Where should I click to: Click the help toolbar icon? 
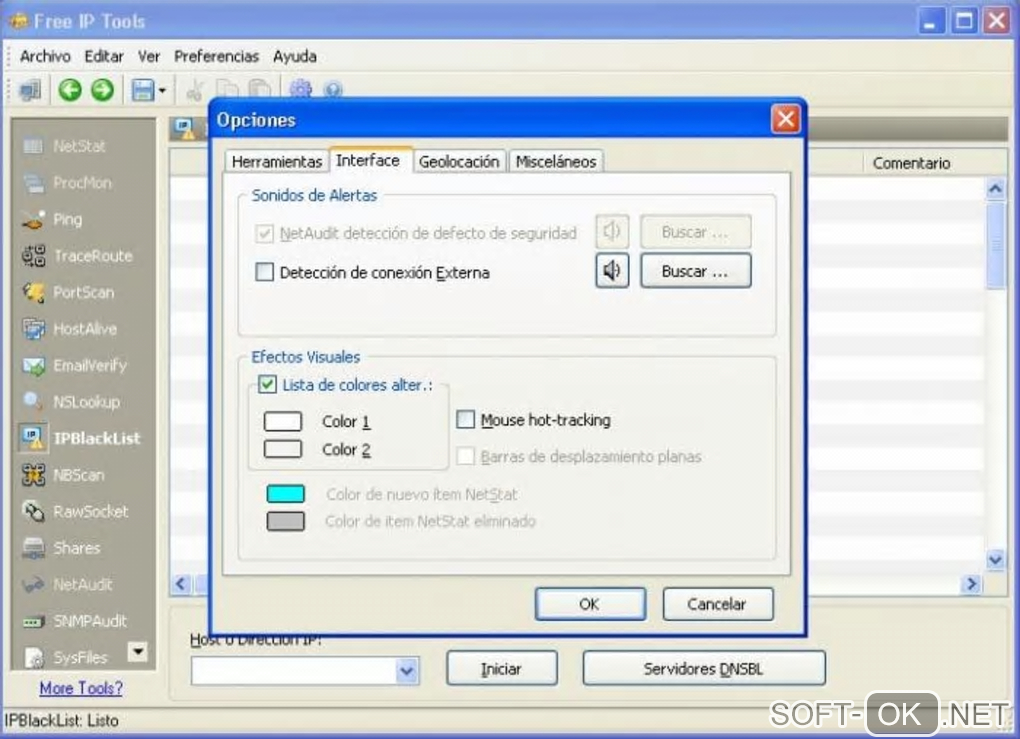[333, 90]
